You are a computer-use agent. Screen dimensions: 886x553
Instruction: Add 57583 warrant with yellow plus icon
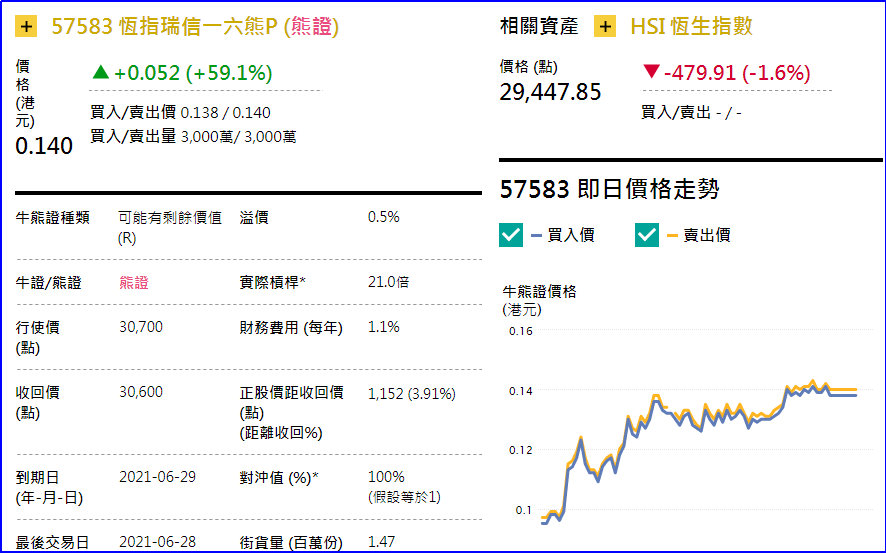26,27
